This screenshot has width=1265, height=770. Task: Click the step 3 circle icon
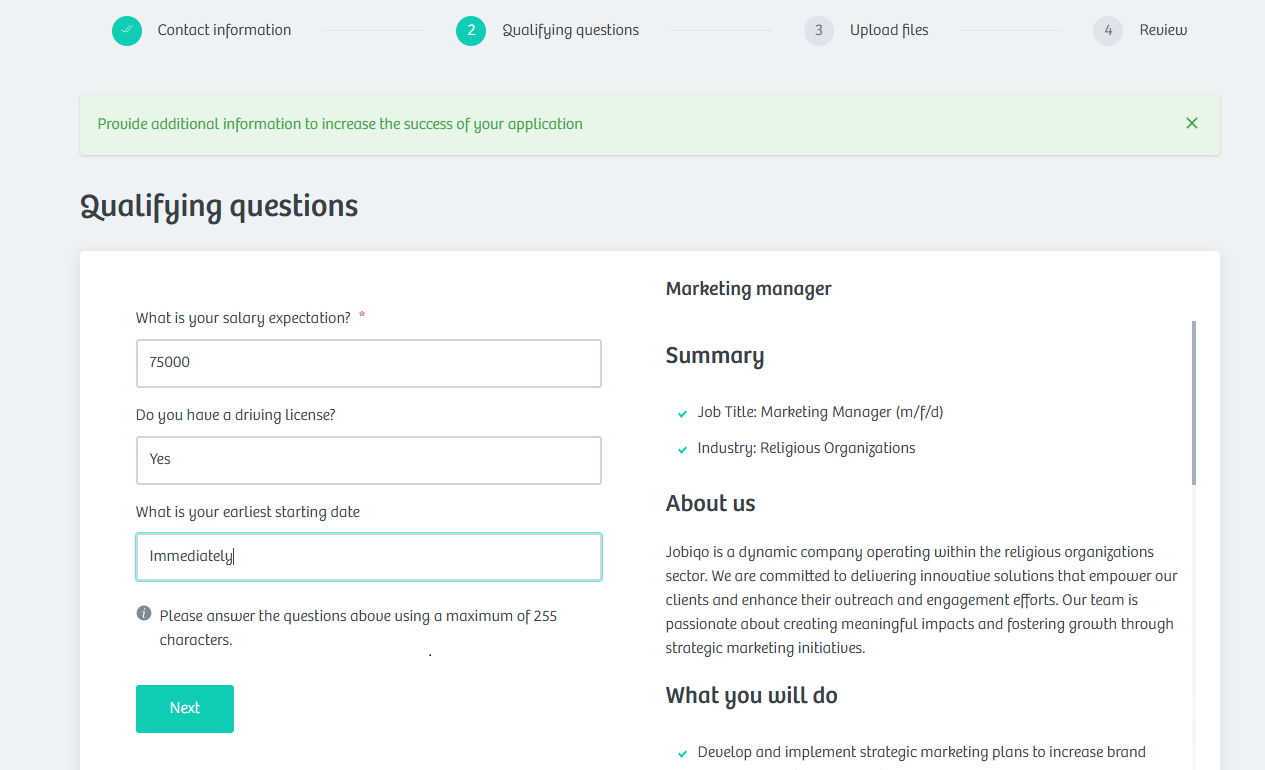(x=819, y=31)
